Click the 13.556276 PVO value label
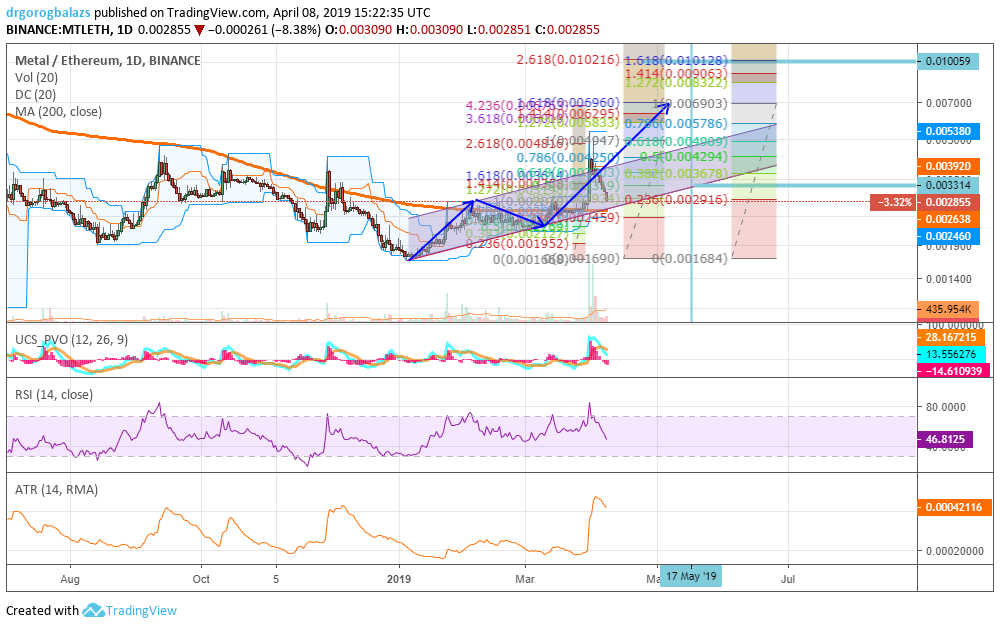Image resolution: width=1000 pixels, height=628 pixels. point(951,354)
